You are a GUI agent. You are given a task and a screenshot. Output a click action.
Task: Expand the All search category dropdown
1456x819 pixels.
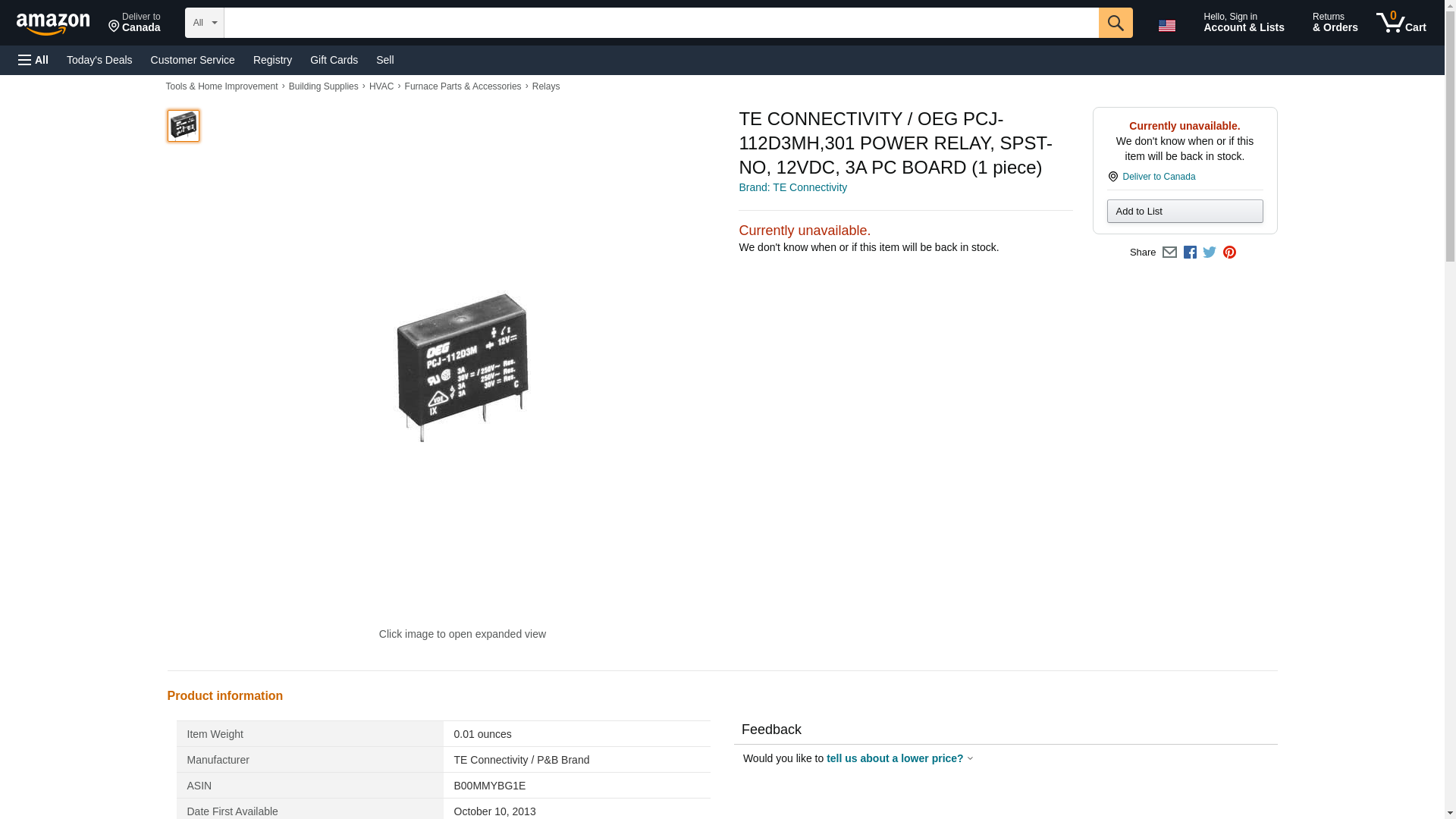[204, 23]
